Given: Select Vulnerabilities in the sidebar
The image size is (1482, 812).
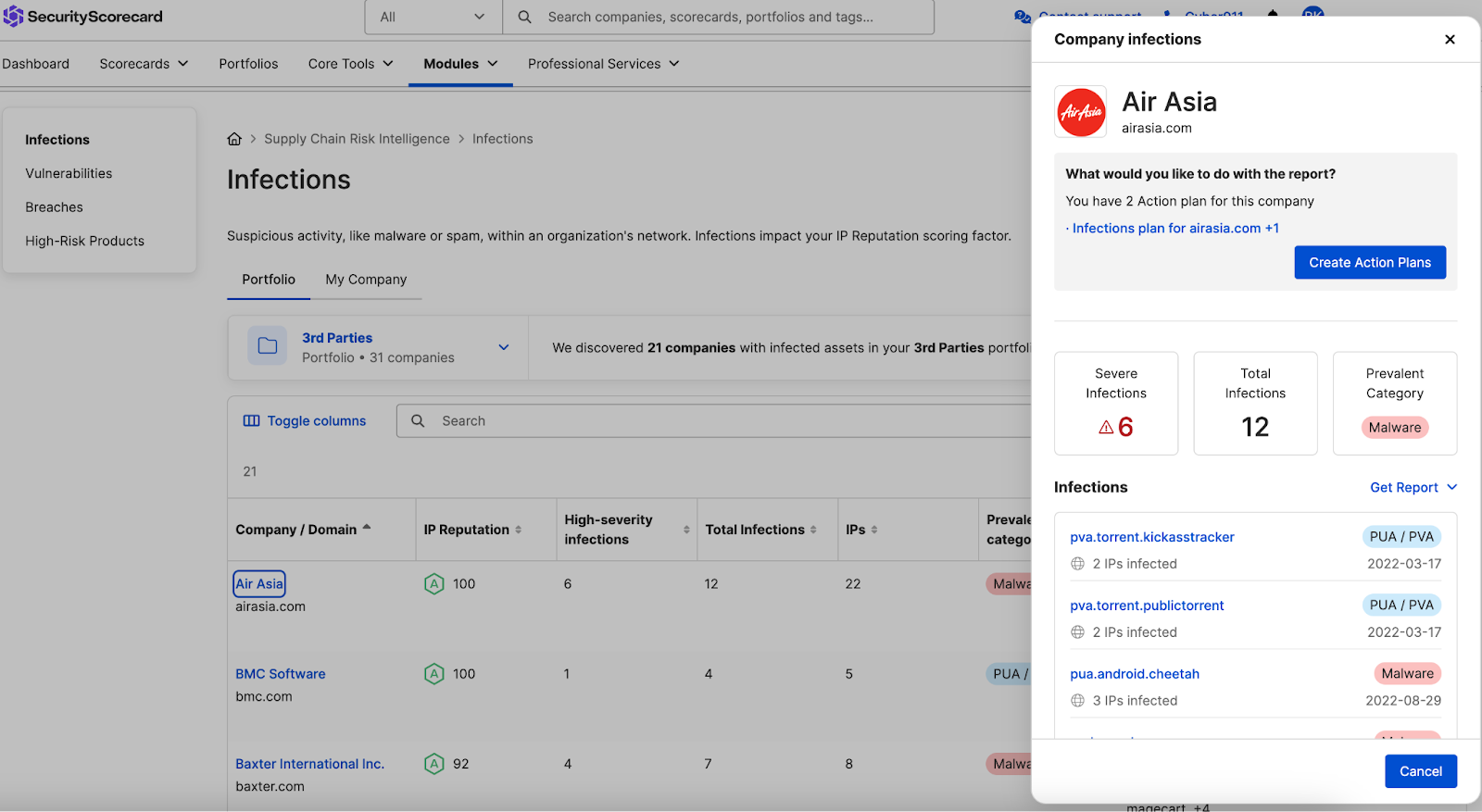Looking at the screenshot, I should 69,173.
